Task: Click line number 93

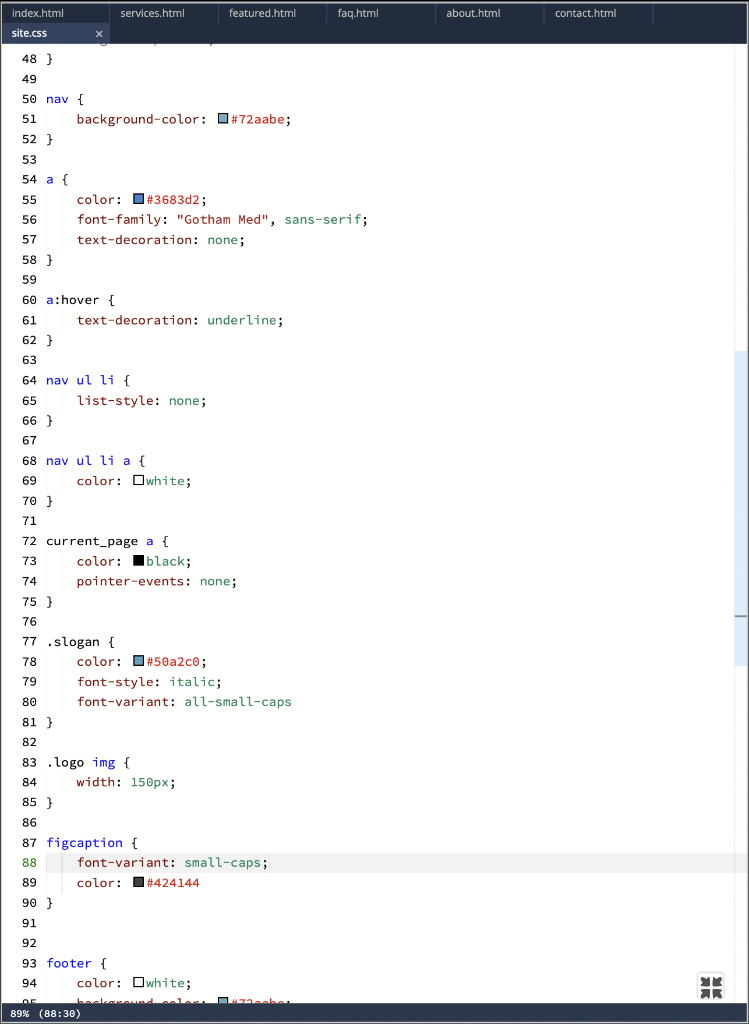Action: tap(29, 963)
